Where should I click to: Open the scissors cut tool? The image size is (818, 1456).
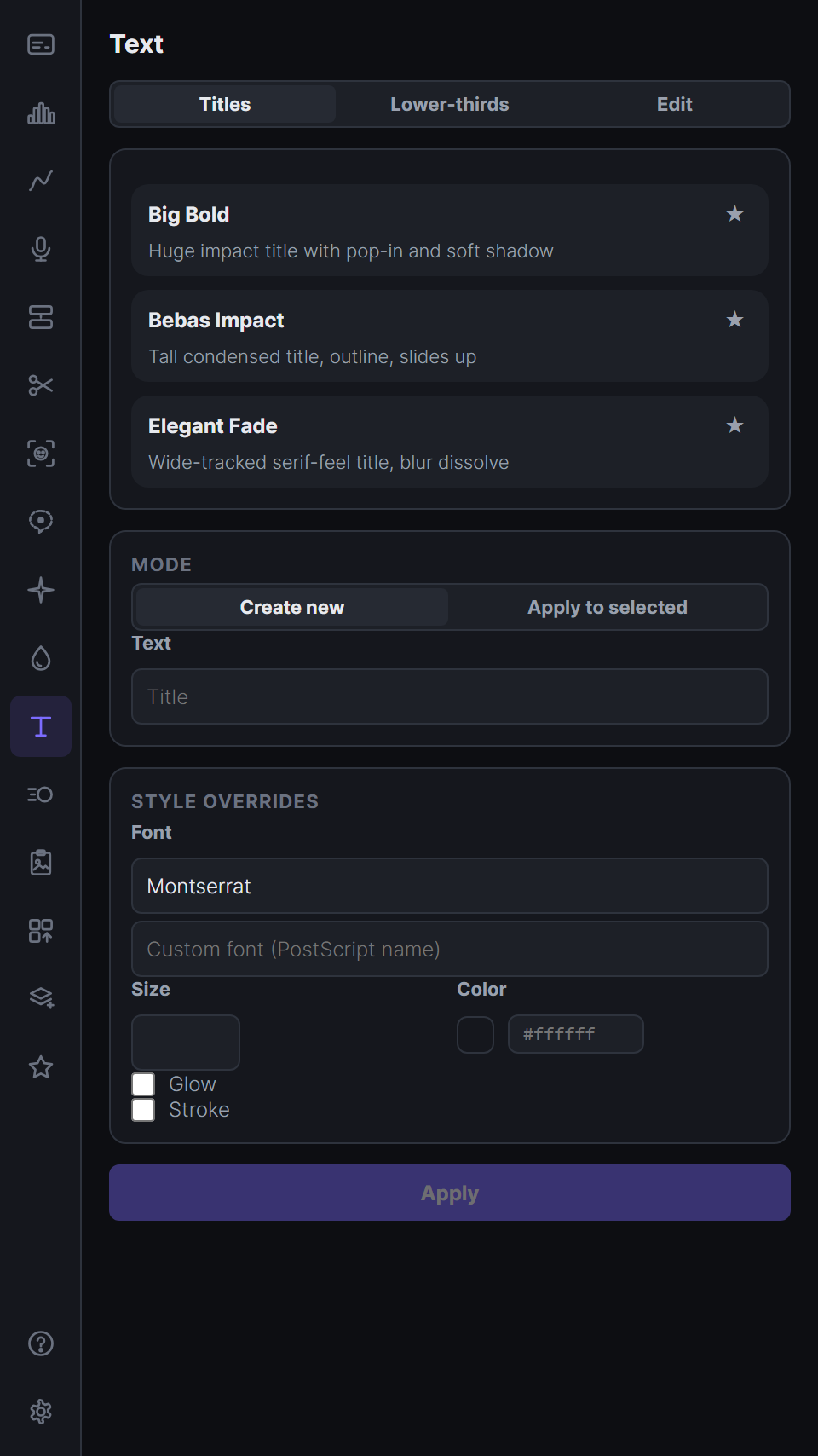click(41, 385)
